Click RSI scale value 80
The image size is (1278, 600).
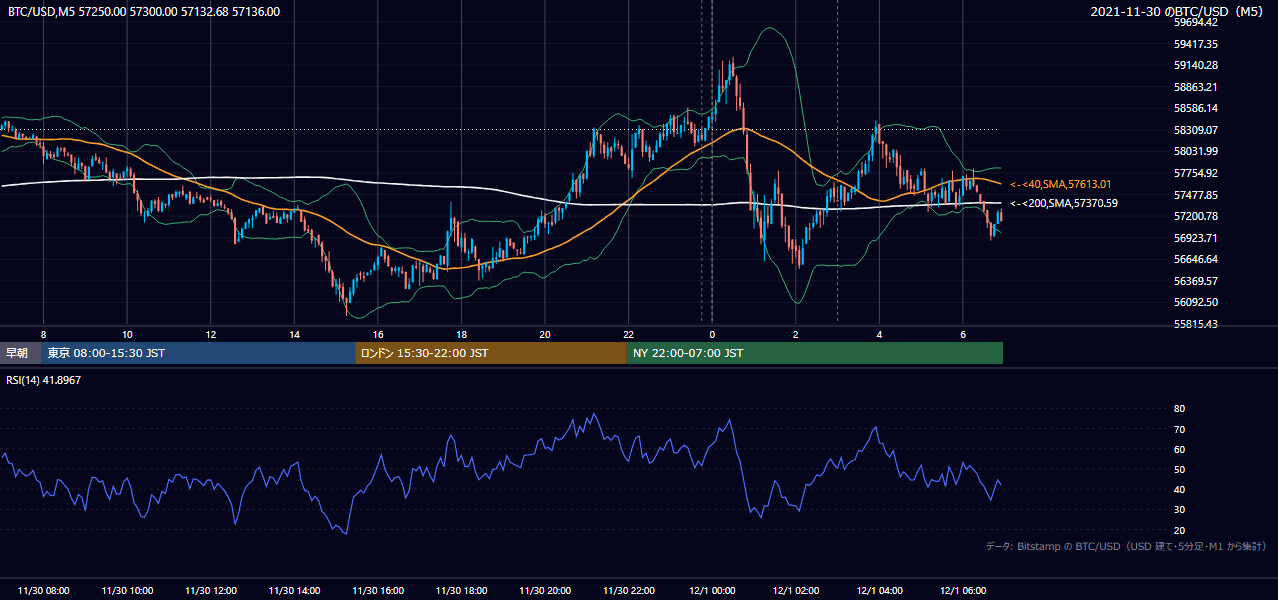(1179, 409)
